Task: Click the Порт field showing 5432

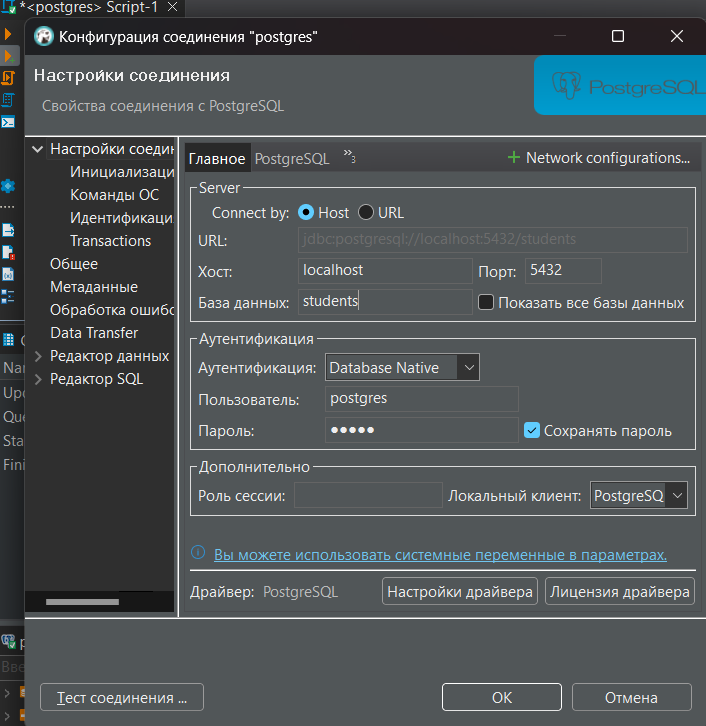Action: tap(563, 271)
